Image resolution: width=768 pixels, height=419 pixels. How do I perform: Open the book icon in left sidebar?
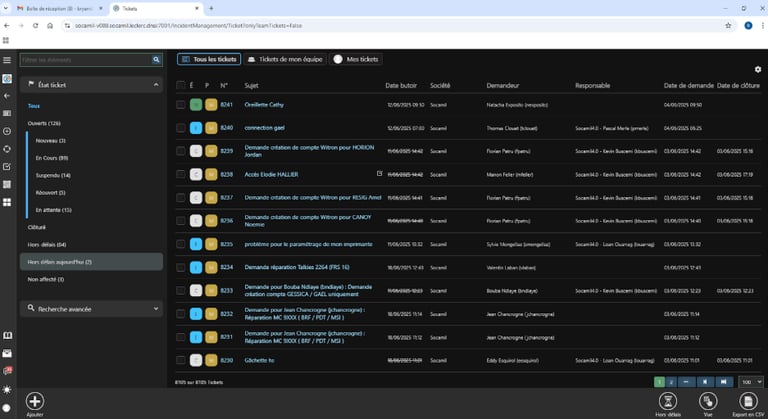[x=7, y=336]
